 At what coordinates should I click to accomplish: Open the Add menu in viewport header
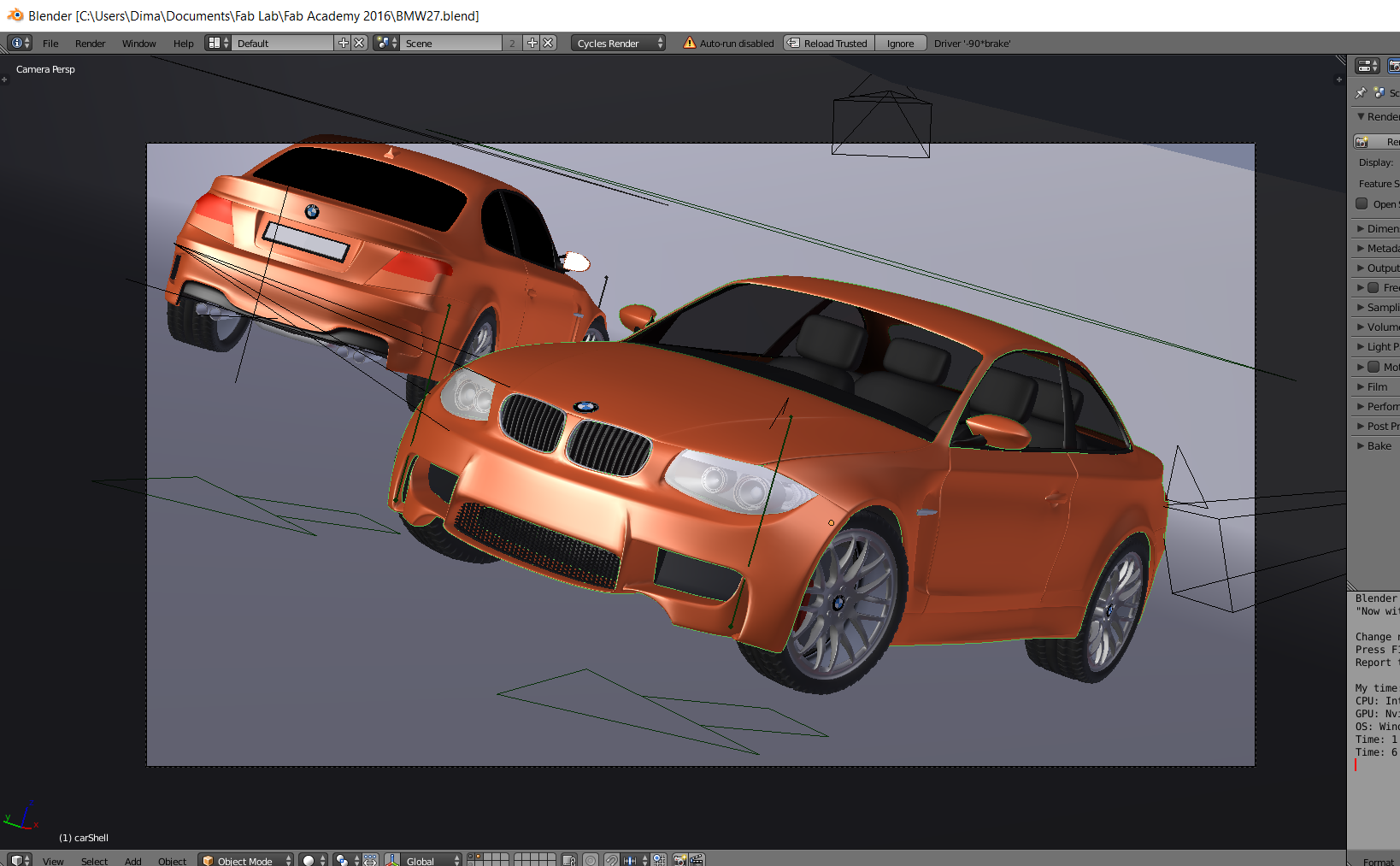pyautogui.click(x=132, y=860)
